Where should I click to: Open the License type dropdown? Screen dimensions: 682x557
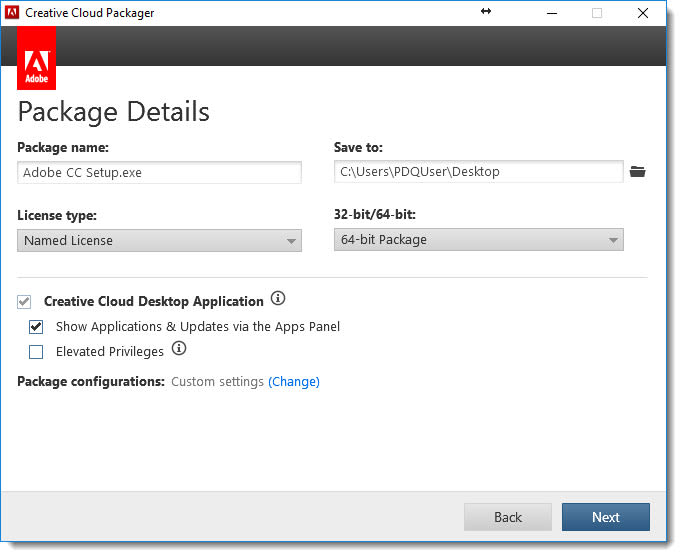click(159, 241)
